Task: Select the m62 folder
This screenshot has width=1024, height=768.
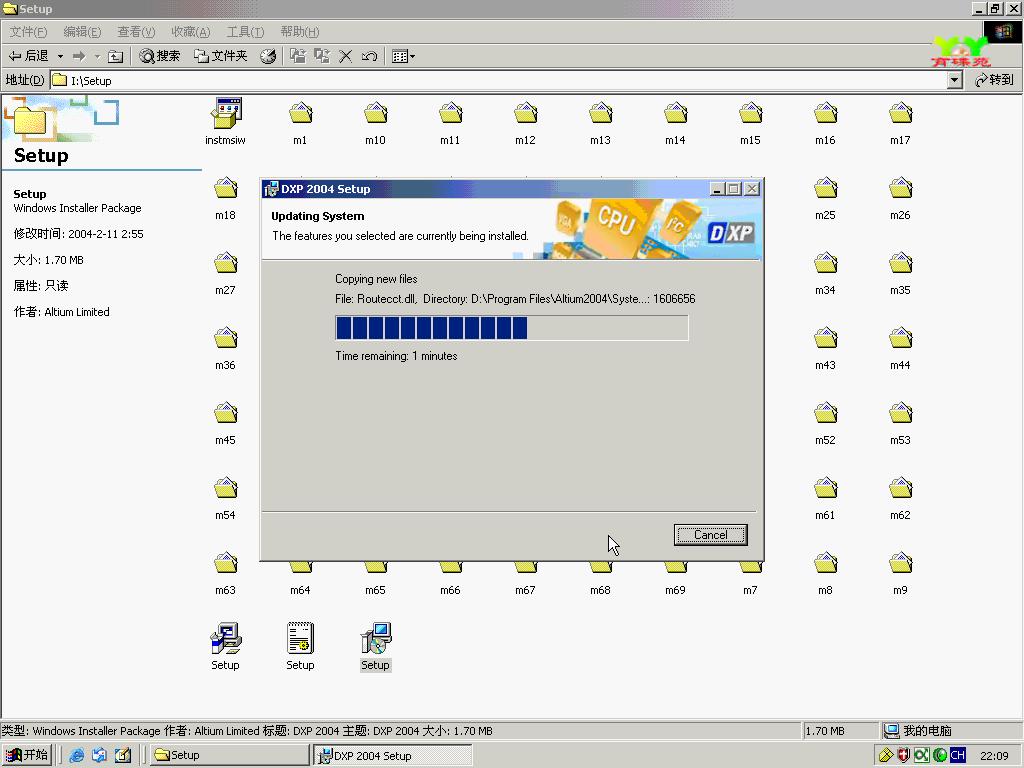Action: (x=901, y=498)
